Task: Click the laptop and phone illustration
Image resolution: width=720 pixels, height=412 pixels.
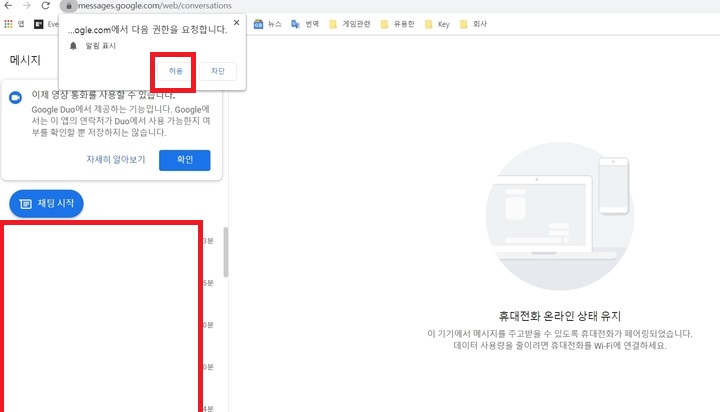Action: point(560,216)
